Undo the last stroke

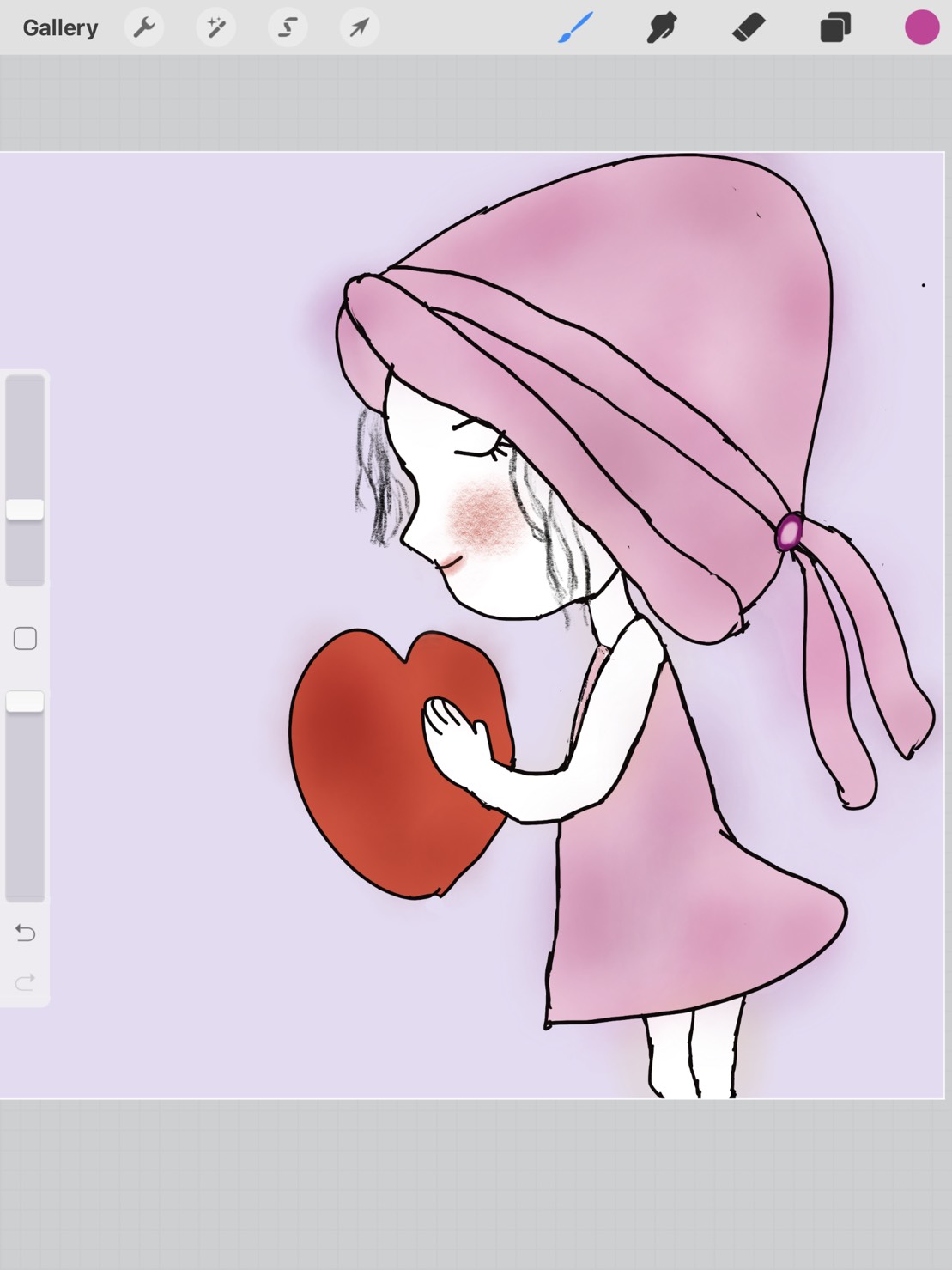pos(25,933)
